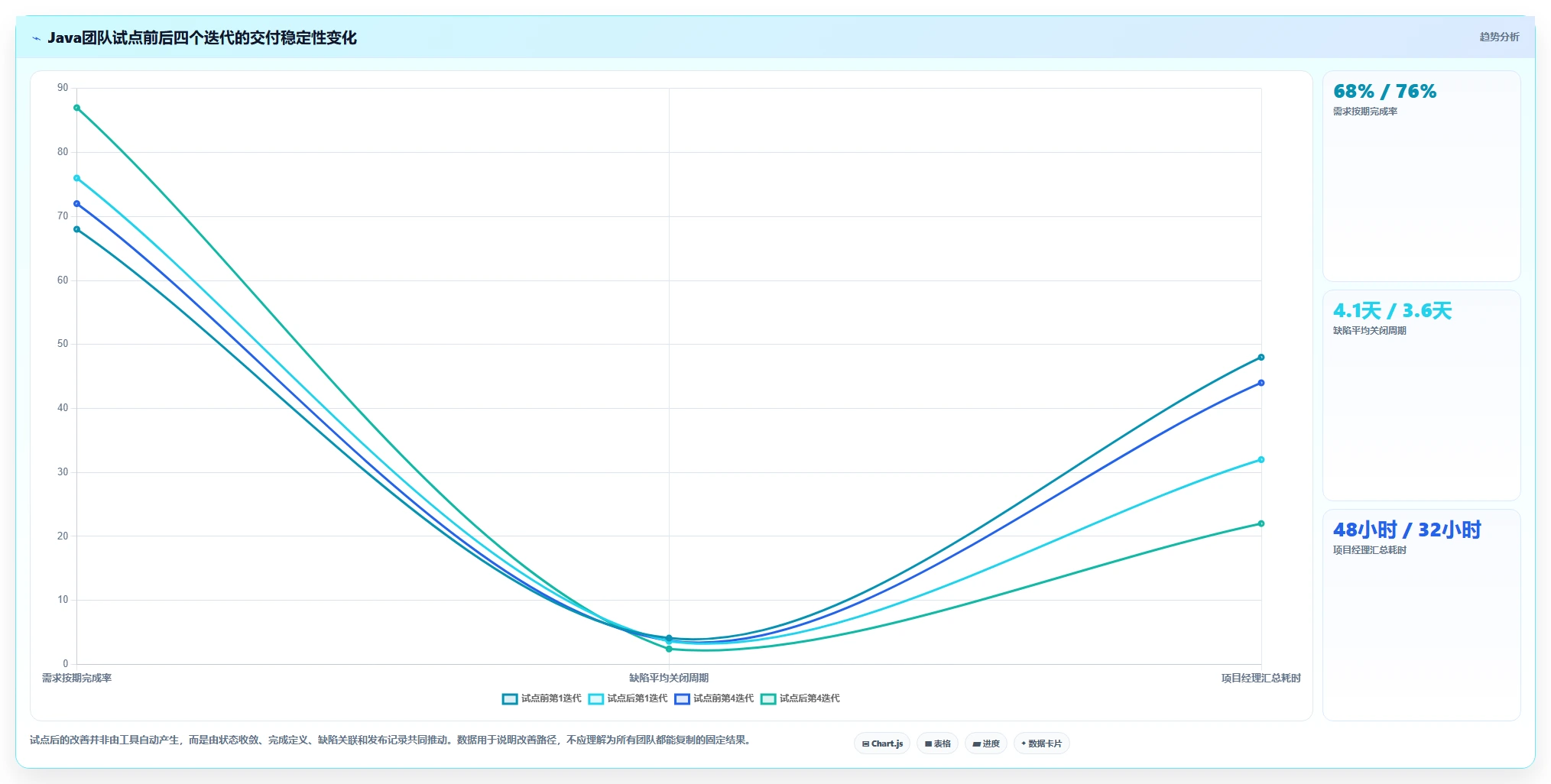Screen dimensions: 1551x784
Task: Click the 试点后第4迭代 point at 项目经理汇总耗时 (22)
Action: click(1261, 523)
